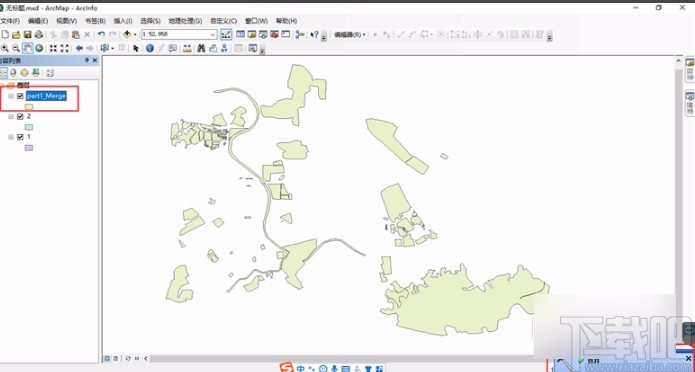
Task: Open the 地理处理(G) menu
Action: pyautogui.click(x=185, y=21)
